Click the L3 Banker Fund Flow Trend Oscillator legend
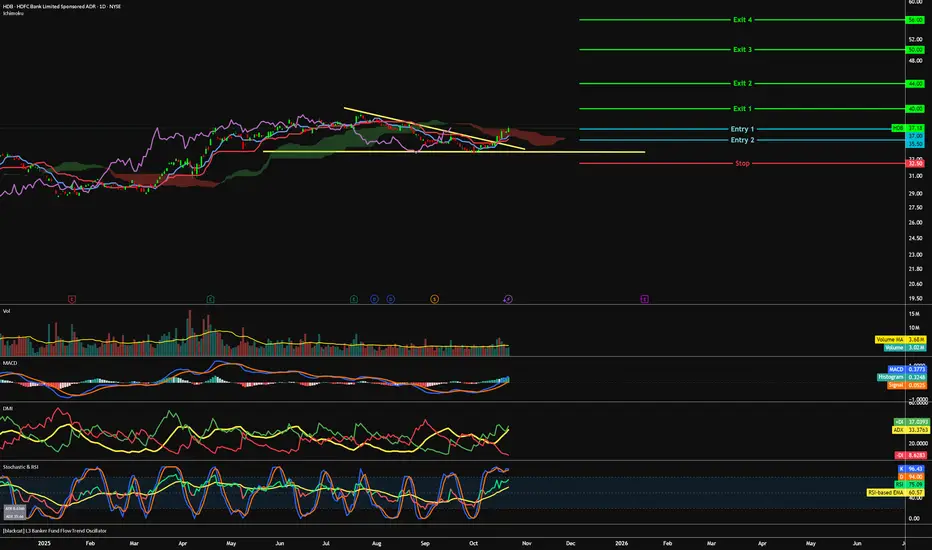Screen dimensions: 932x550 coord(55,530)
